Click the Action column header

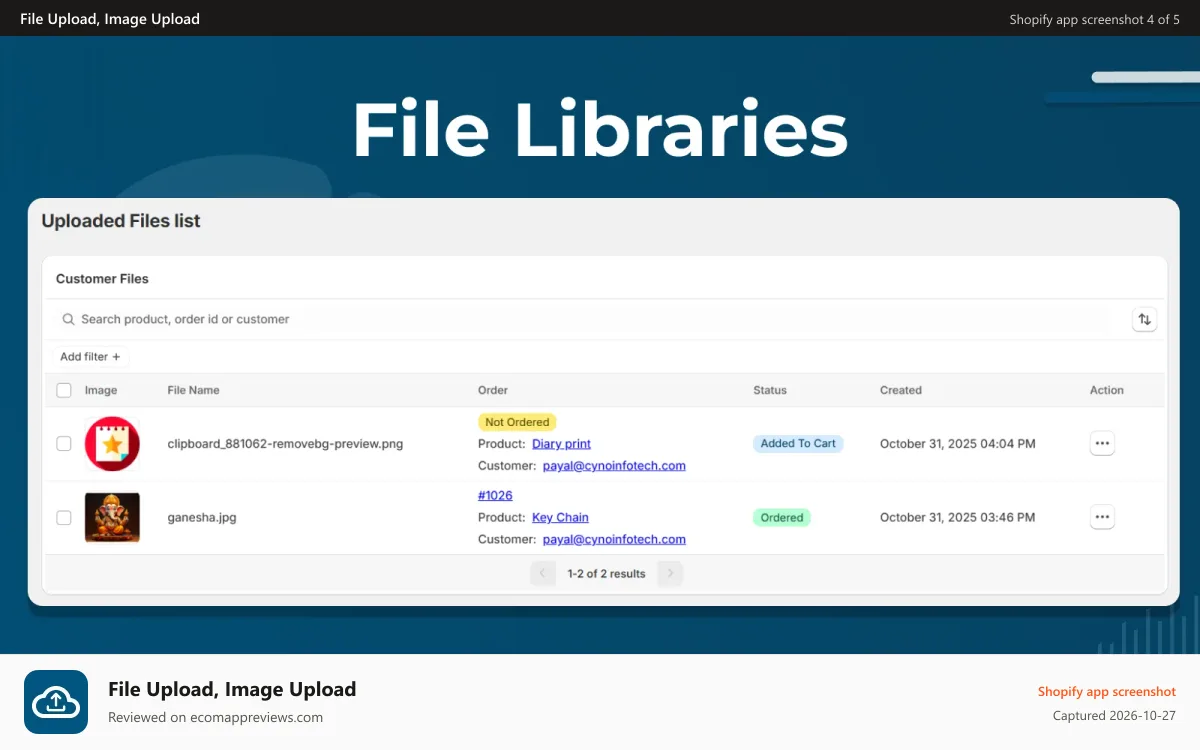tap(1107, 391)
